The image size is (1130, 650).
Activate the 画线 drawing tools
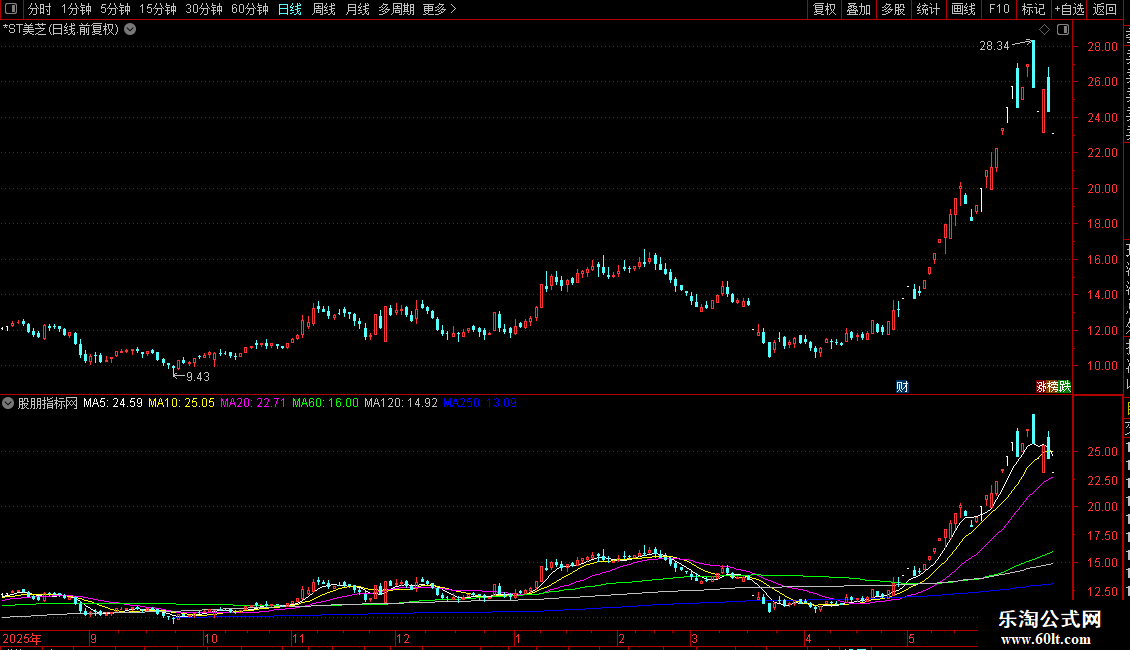(964, 9)
